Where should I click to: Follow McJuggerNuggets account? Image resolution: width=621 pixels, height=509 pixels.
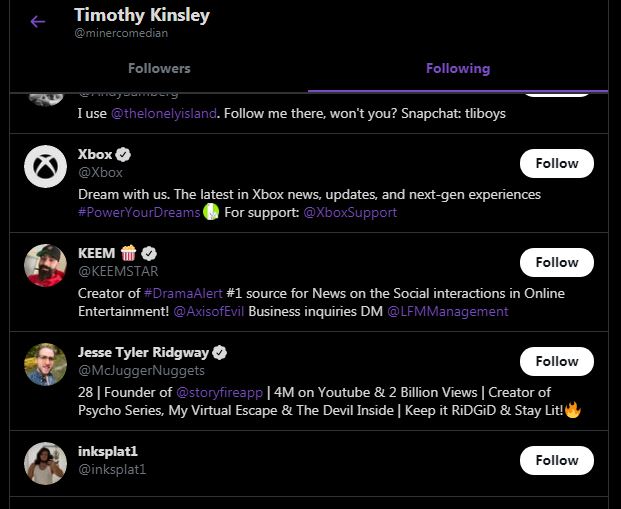tap(557, 362)
